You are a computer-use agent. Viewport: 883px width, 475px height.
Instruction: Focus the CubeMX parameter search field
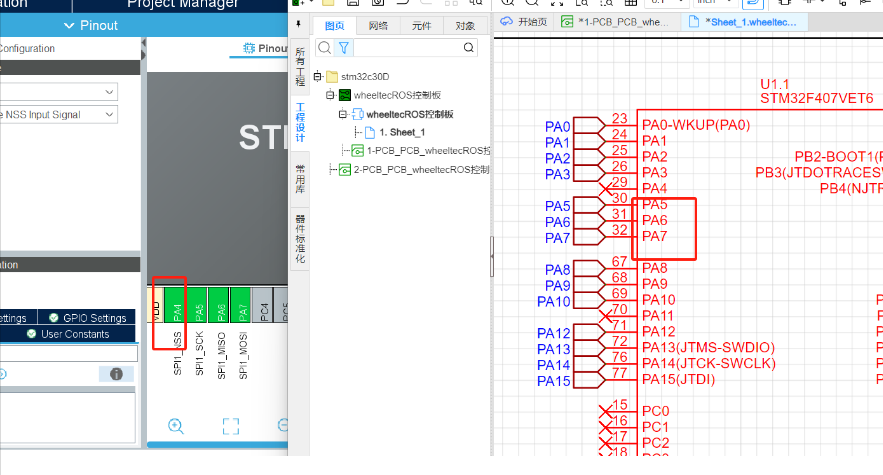(68, 353)
